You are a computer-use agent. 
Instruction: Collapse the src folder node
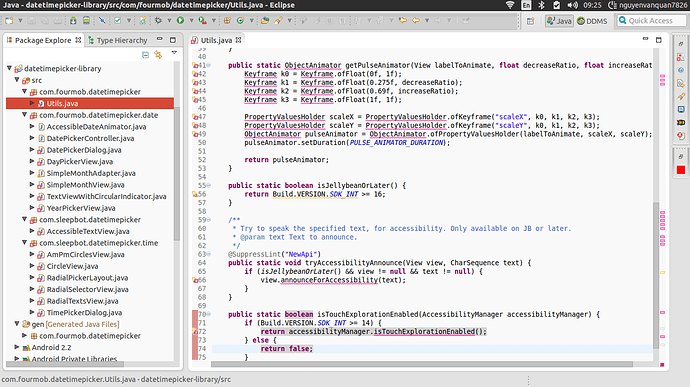(17, 80)
